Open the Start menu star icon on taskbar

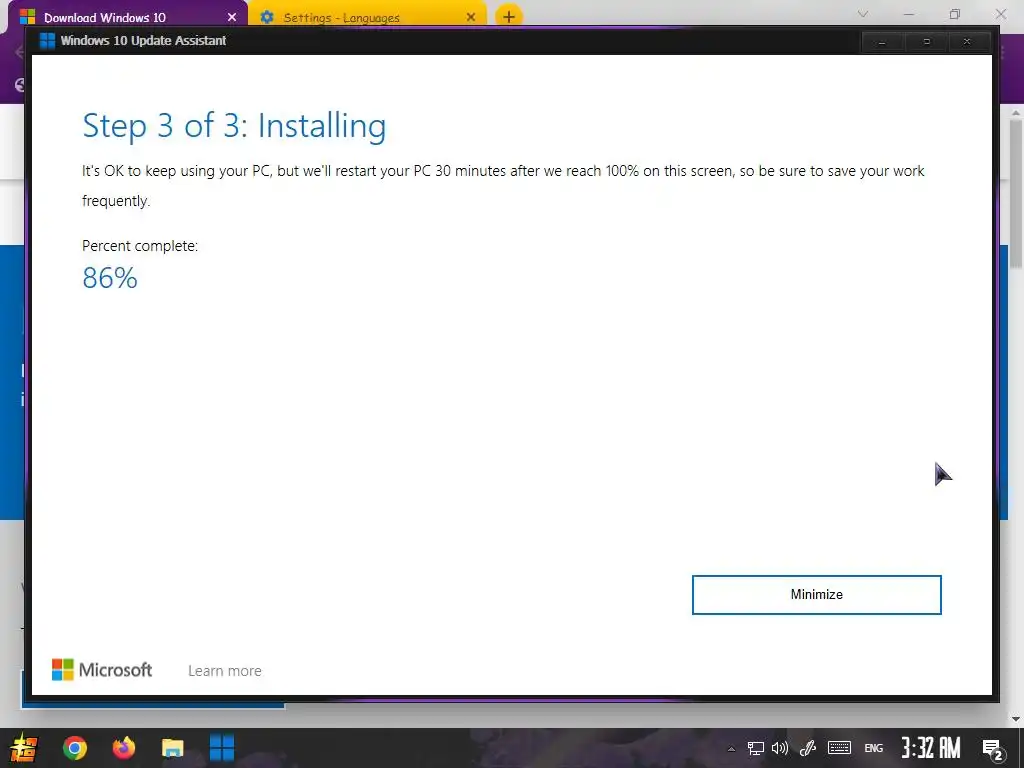point(24,748)
